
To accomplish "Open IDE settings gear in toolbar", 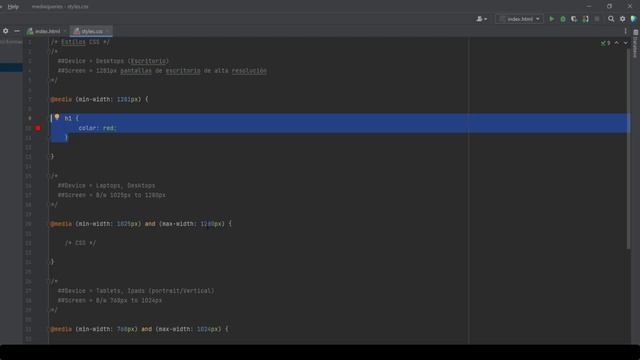I will 622,19.
